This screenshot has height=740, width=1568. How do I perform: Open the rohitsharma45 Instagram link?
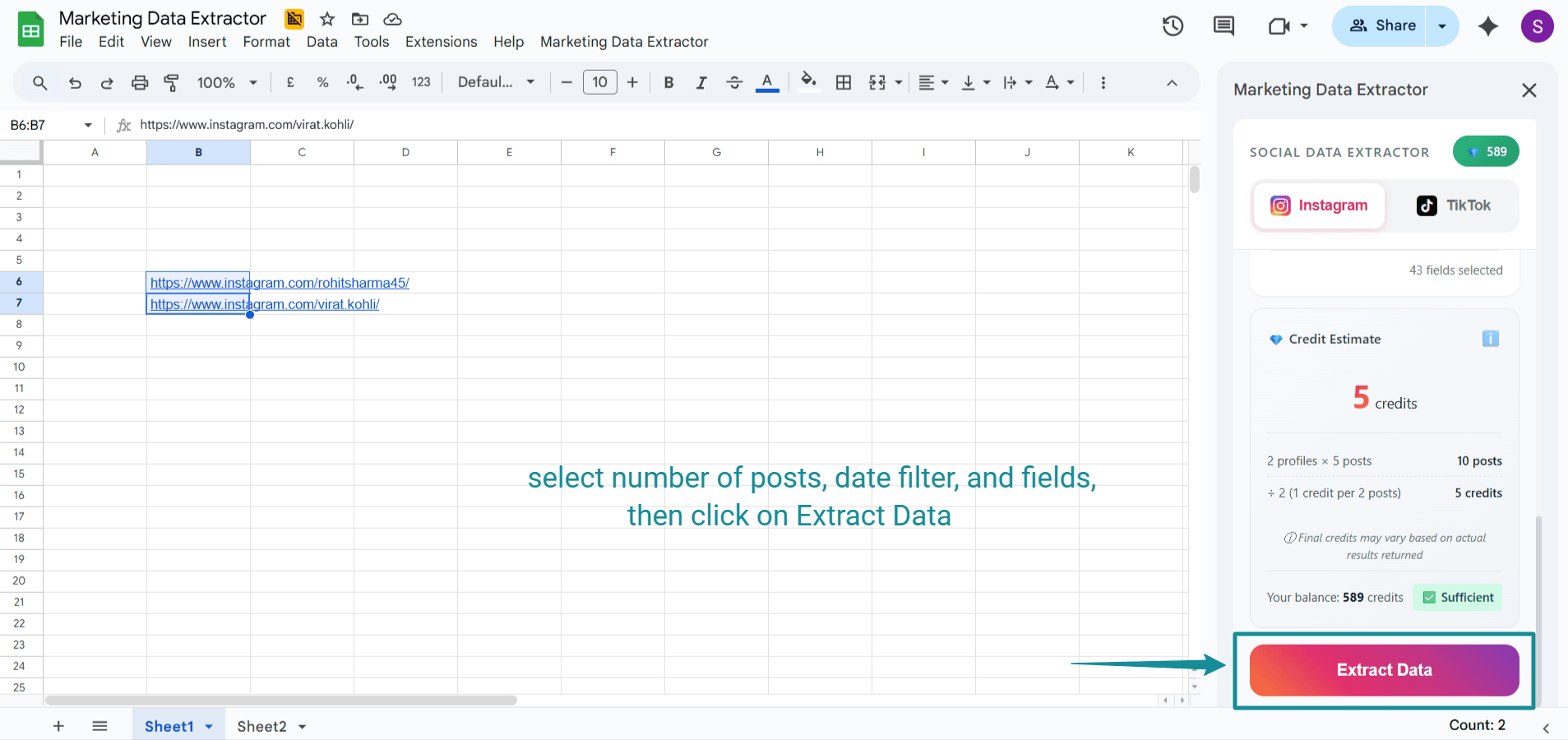pyautogui.click(x=280, y=283)
